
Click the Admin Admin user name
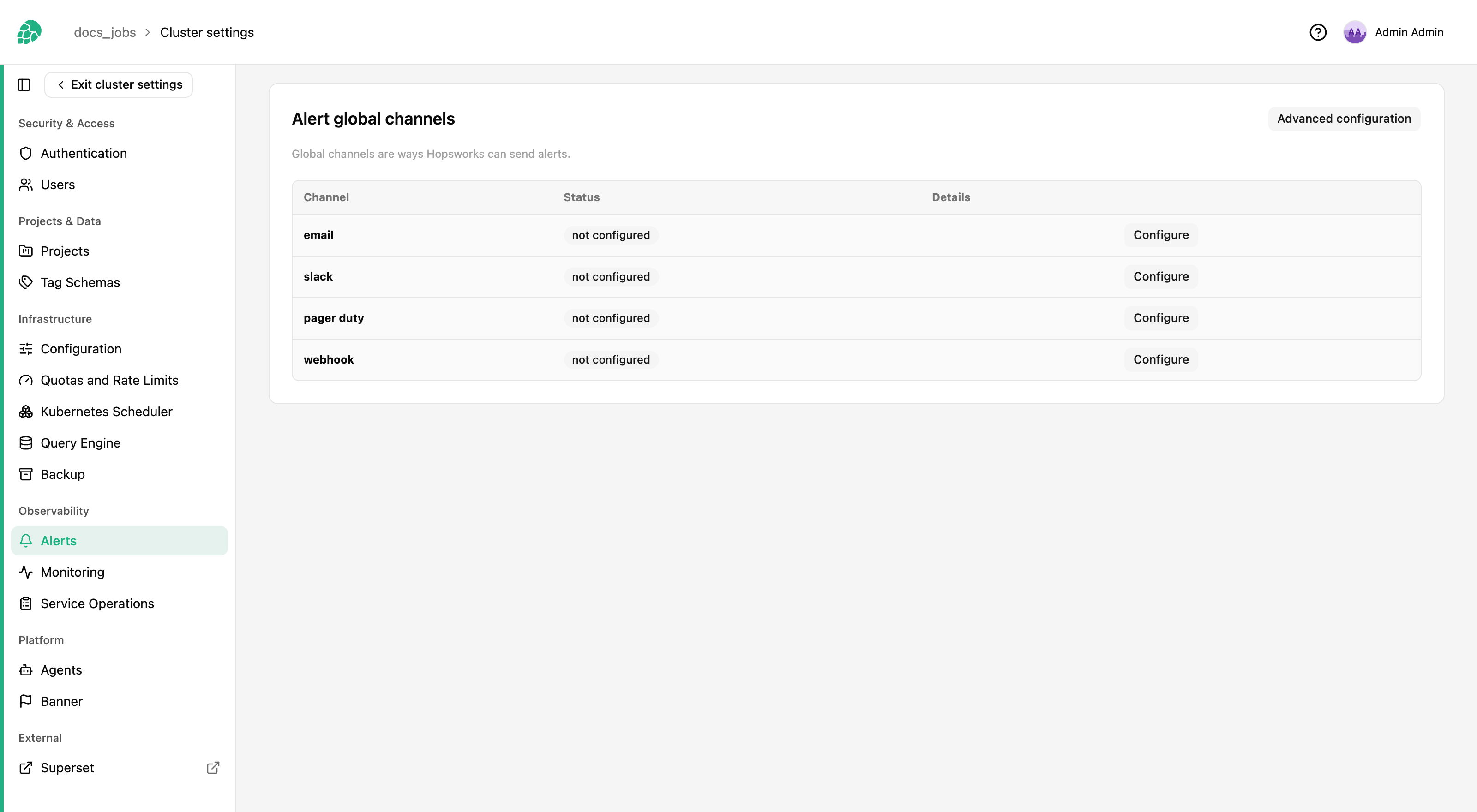point(1409,32)
